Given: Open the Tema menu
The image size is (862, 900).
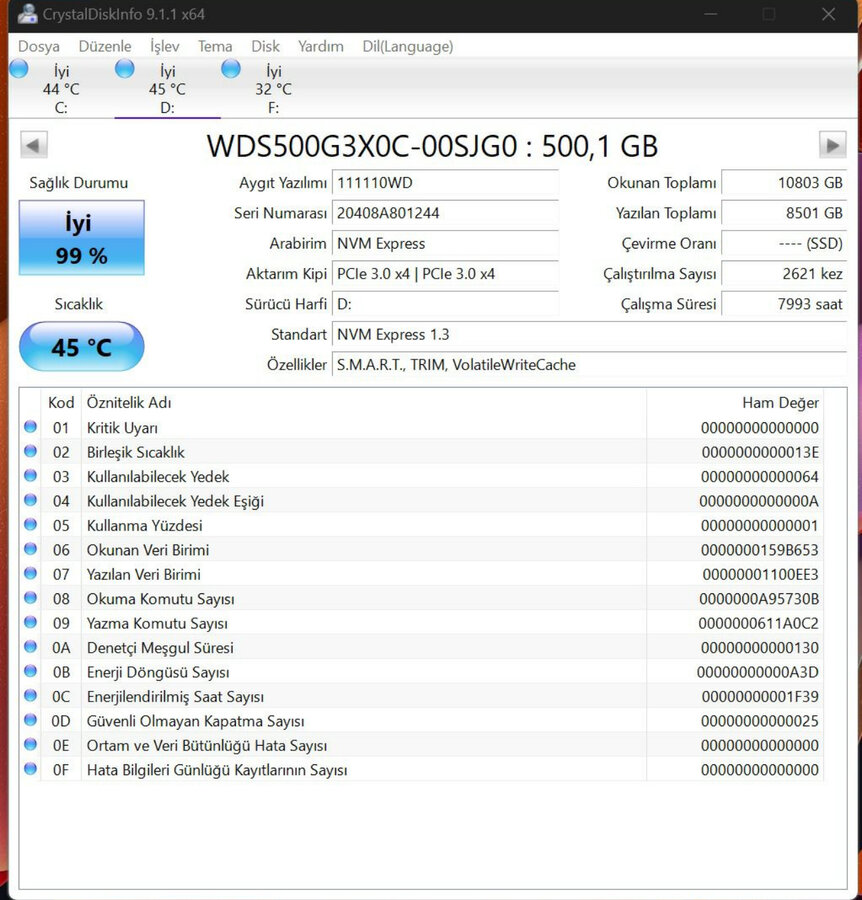Looking at the screenshot, I should click(215, 46).
